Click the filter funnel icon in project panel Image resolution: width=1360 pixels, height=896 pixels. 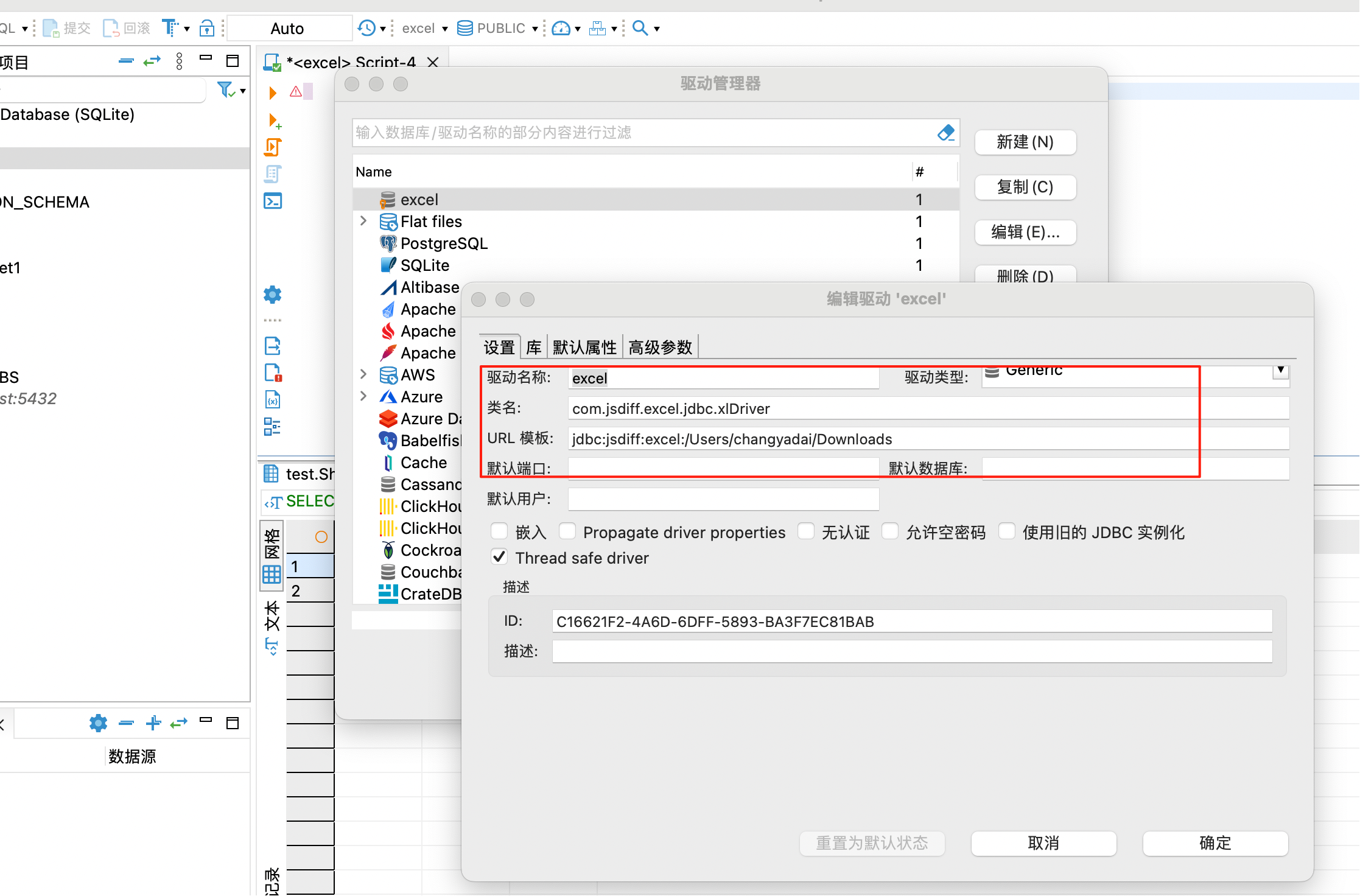pyautogui.click(x=226, y=90)
